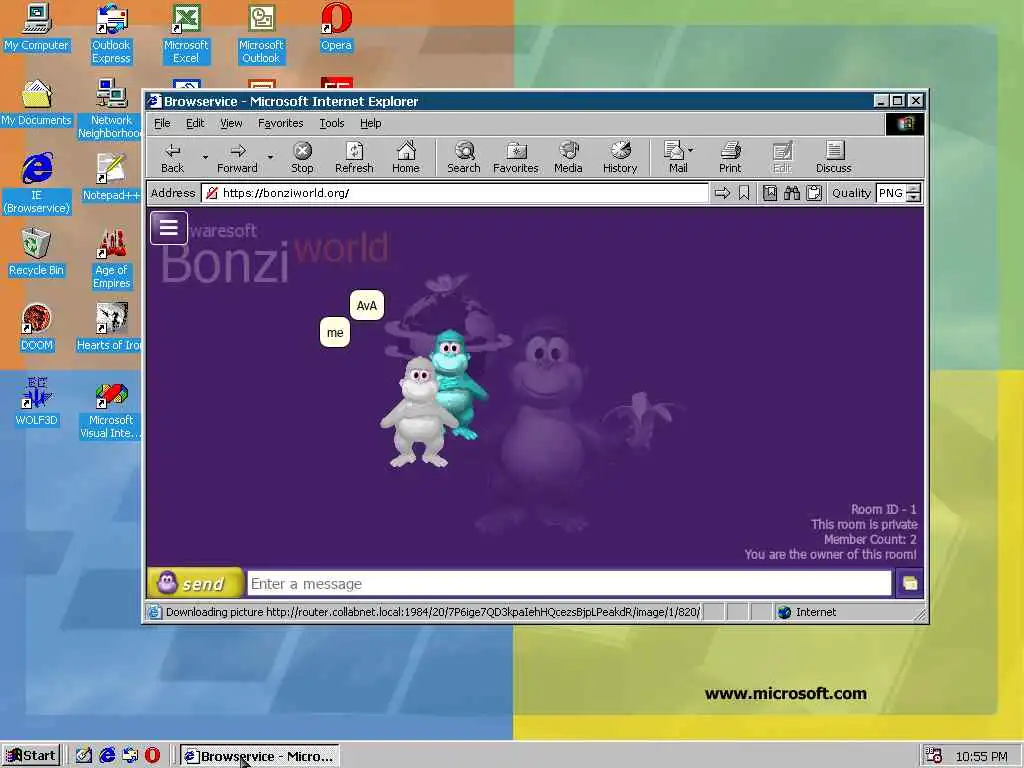Screen dimensions: 1024x768
Task: Print the page using the Print button
Action: [x=730, y=157]
